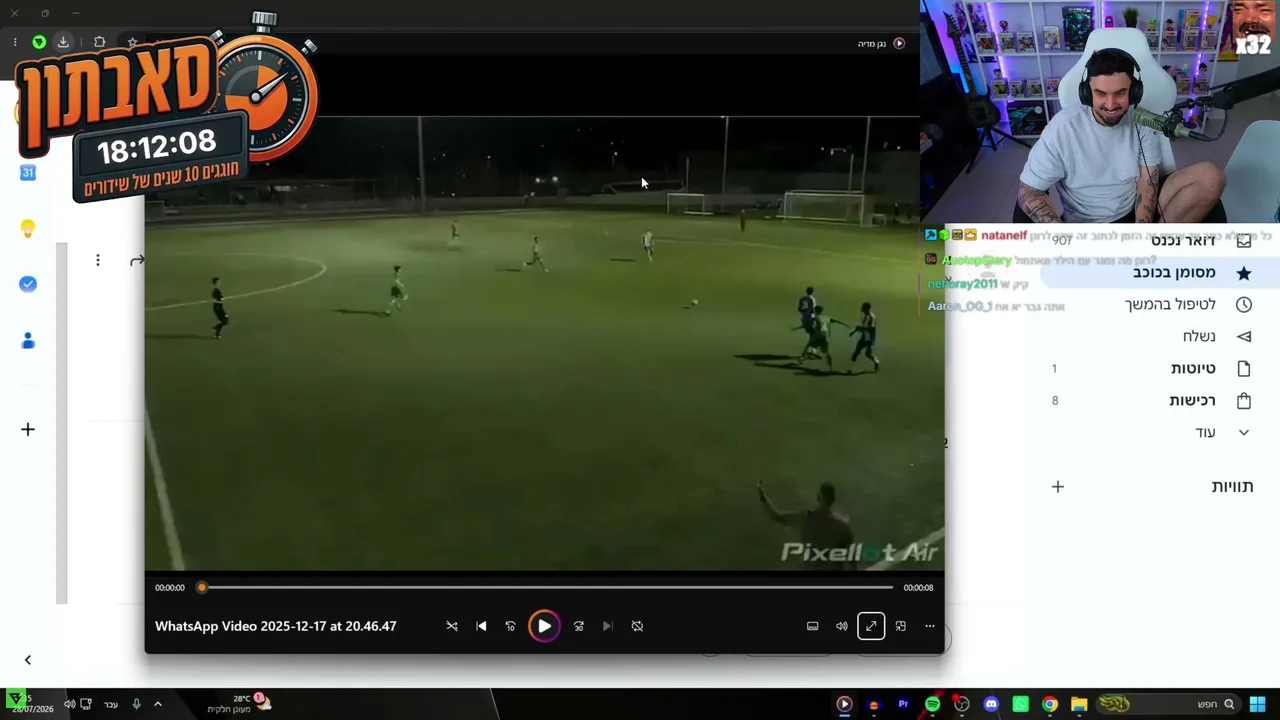The height and width of the screenshot is (720, 1280).
Task: Open the subtitles and captions control
Action: (x=812, y=626)
